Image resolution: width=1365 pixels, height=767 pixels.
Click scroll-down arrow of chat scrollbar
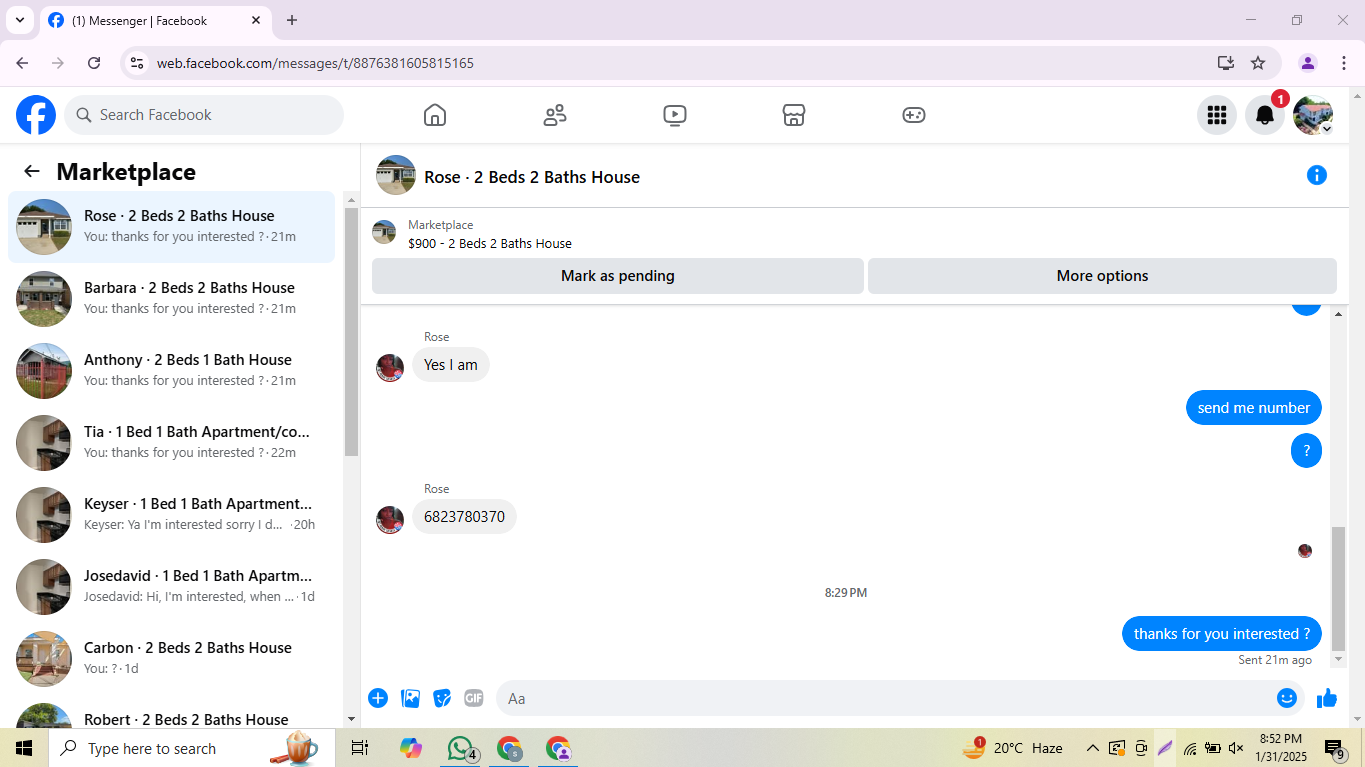[x=1338, y=660]
